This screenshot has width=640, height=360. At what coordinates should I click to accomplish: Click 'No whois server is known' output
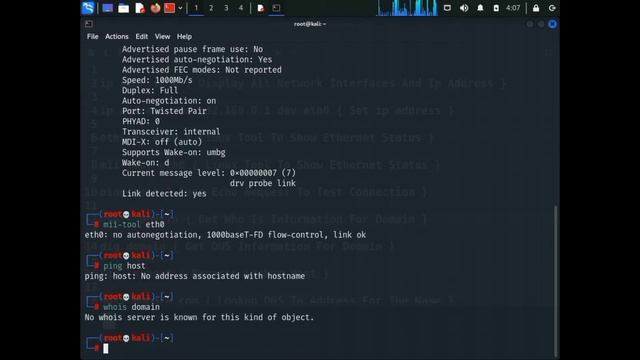pos(200,317)
